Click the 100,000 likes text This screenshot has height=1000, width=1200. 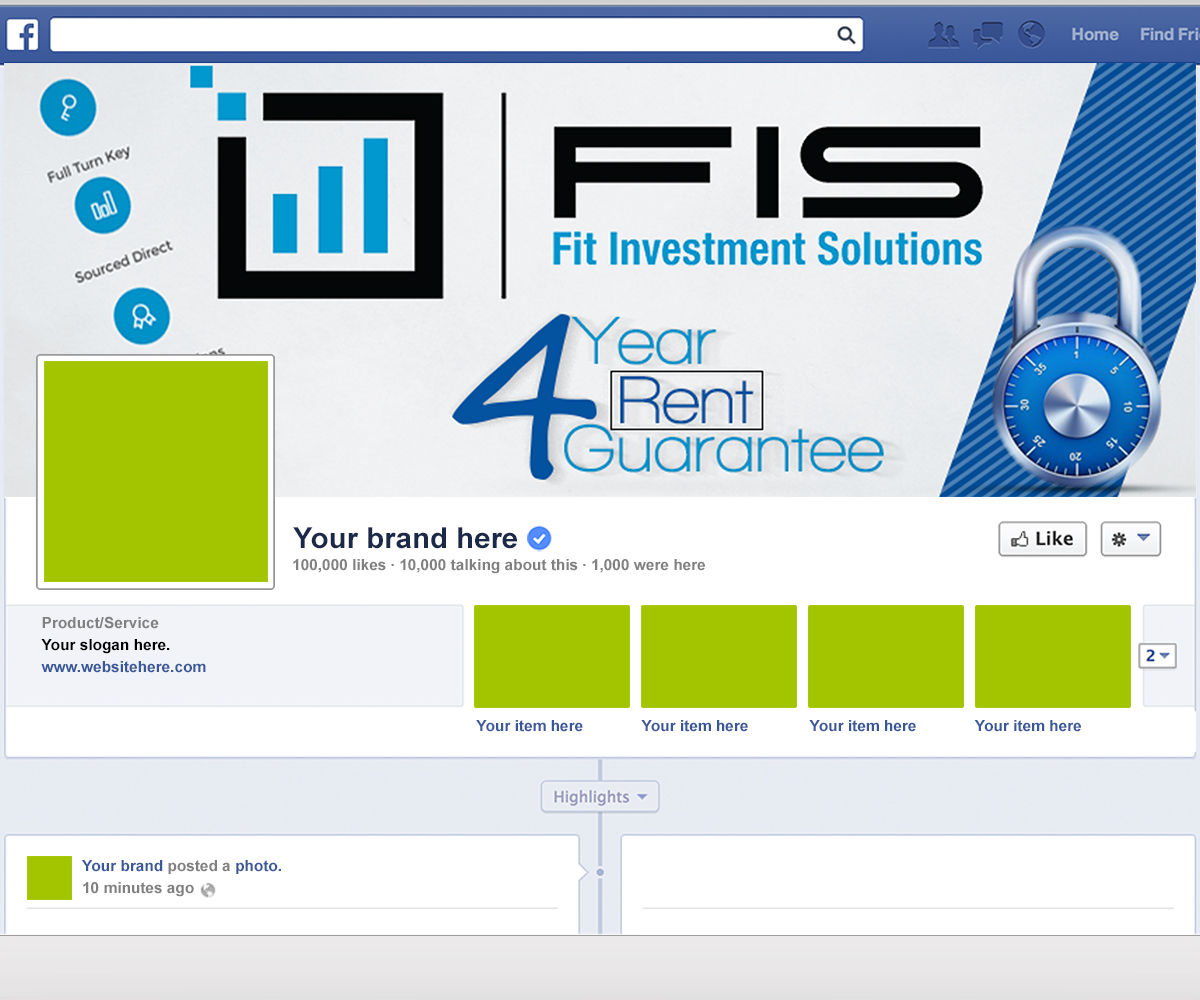[339, 565]
